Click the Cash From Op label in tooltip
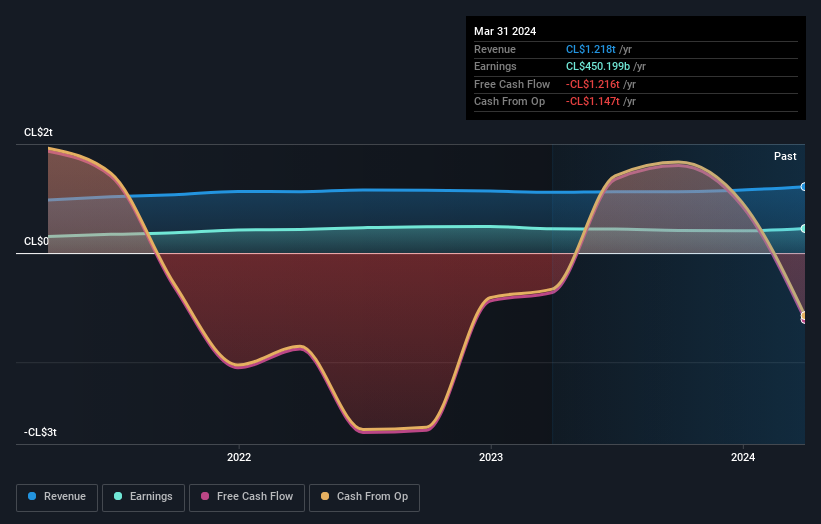The width and height of the screenshot is (821, 524). pyautogui.click(x=509, y=102)
